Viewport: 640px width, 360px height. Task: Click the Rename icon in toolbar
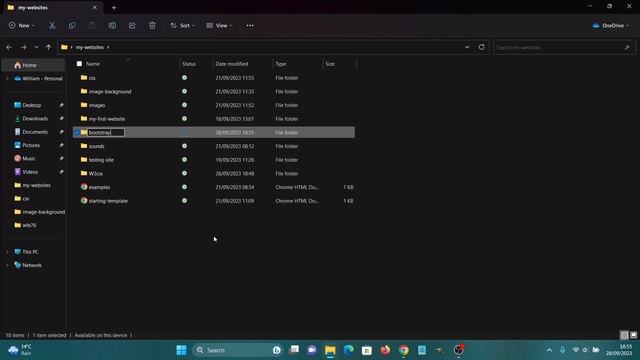pyautogui.click(x=112, y=25)
